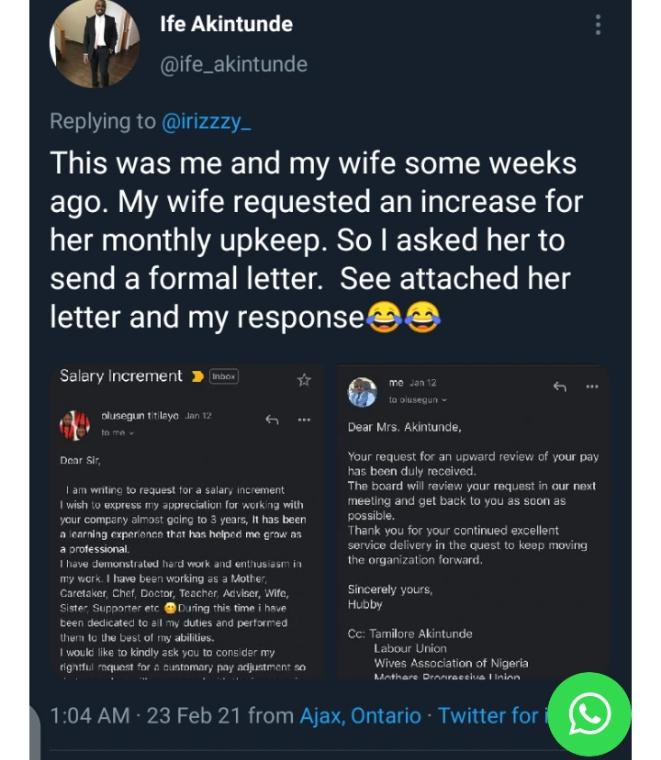Open the Ajax, Ontario location link

(361, 715)
